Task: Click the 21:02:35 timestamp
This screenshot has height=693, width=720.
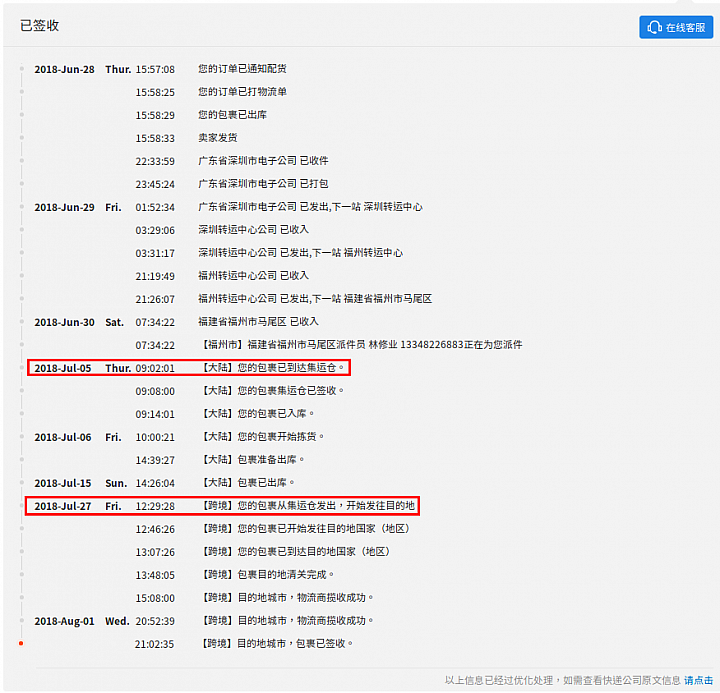Action: (155, 644)
